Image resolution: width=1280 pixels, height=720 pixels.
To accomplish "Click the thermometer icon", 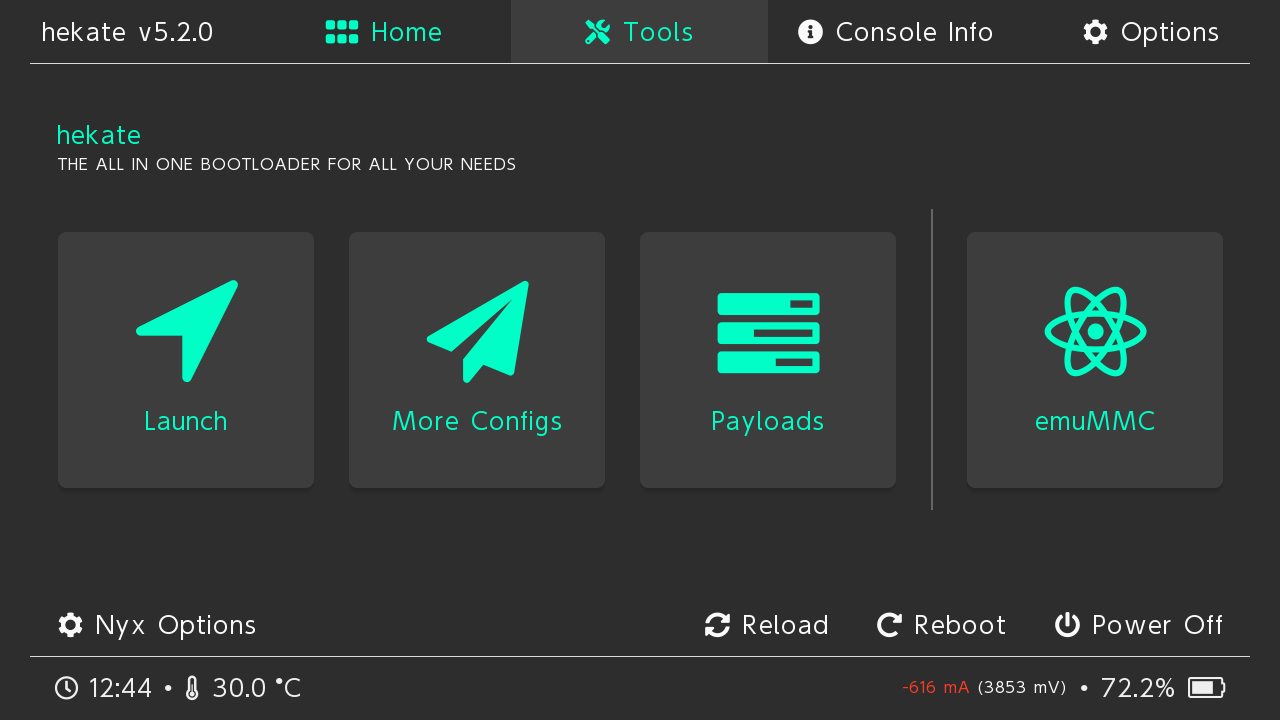I will point(193,688).
